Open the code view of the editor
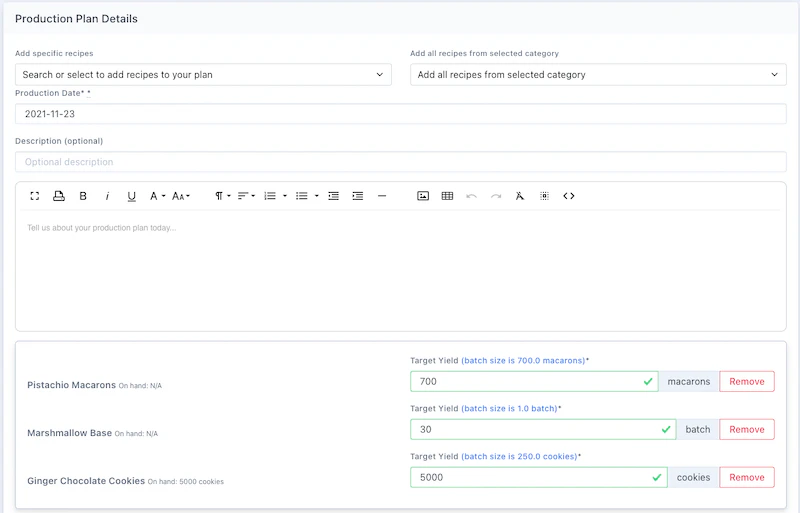Viewport: 800px width, 513px height. [x=569, y=196]
